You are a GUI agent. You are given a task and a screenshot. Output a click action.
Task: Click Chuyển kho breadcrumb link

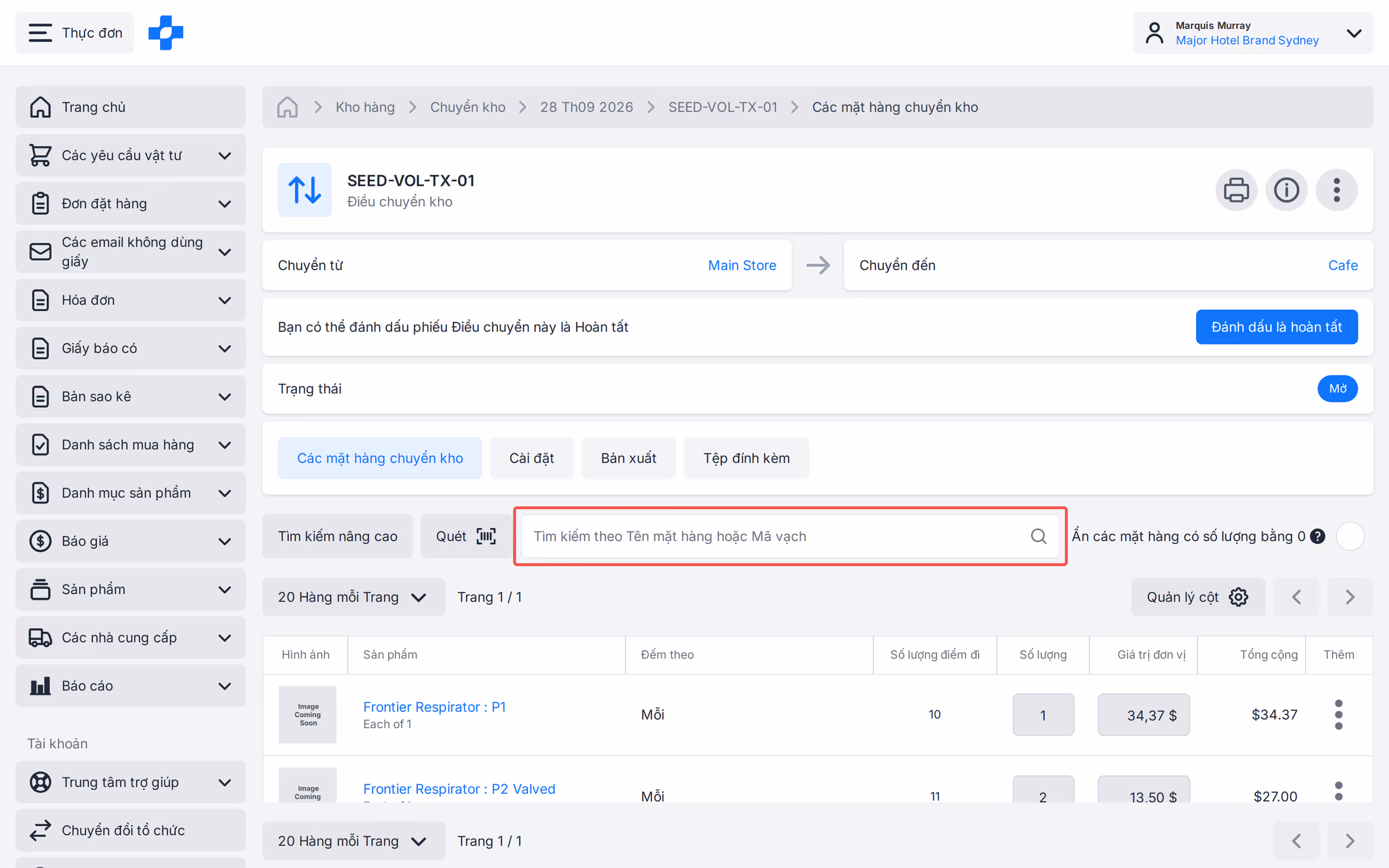(468, 107)
